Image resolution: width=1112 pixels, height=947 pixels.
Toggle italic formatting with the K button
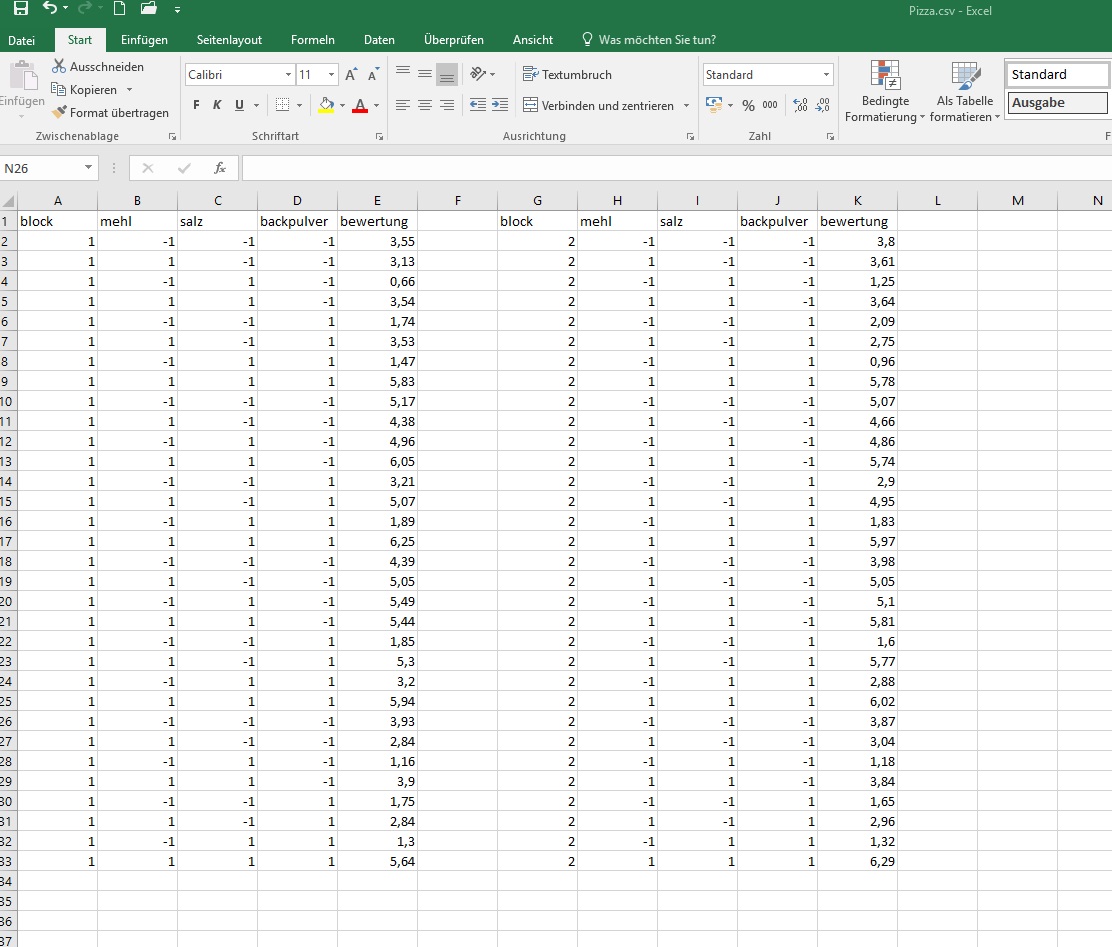(x=217, y=105)
